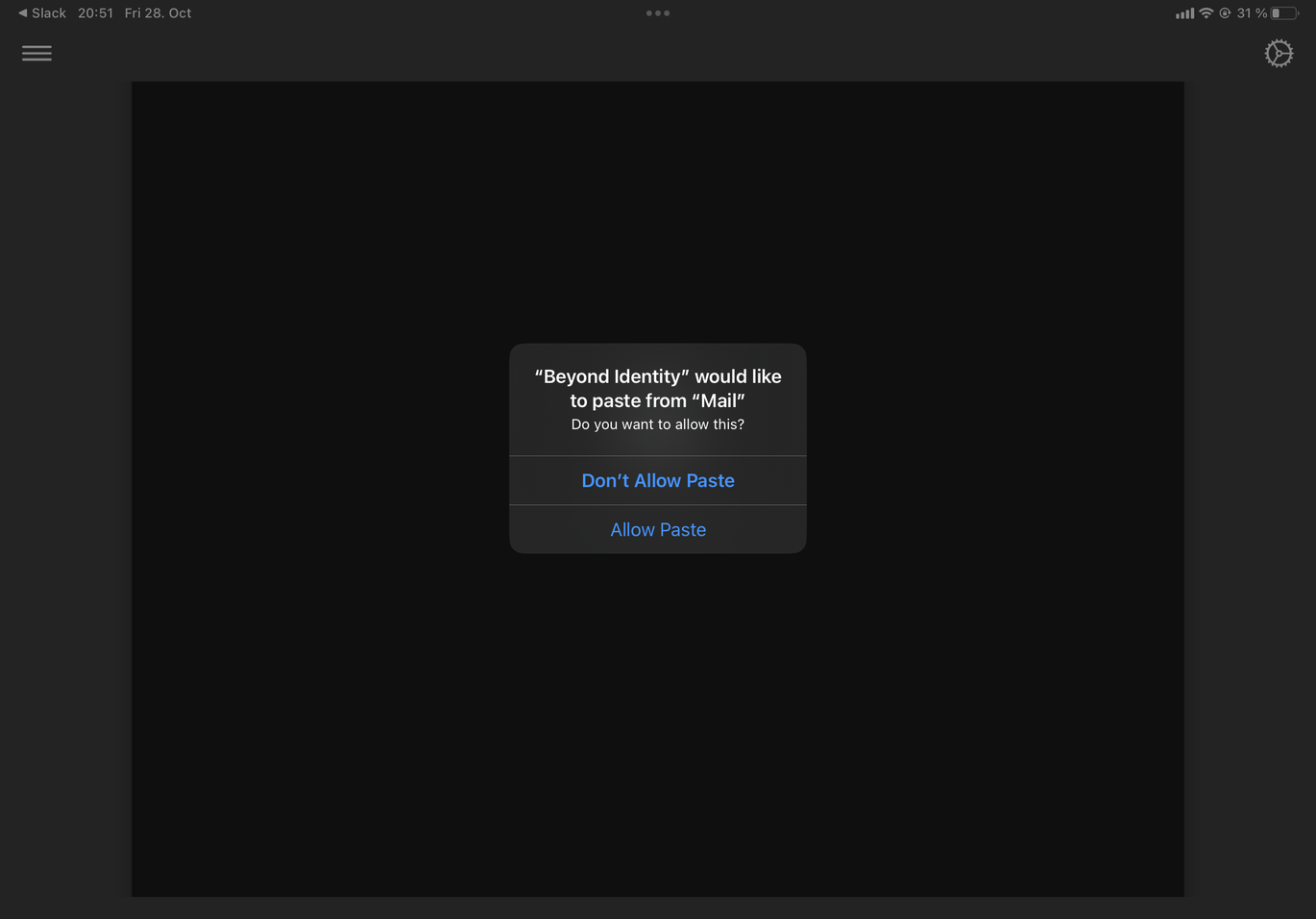Tap the cellular signal bars icon
Screen dimensions: 1316x919
[x=1184, y=13]
